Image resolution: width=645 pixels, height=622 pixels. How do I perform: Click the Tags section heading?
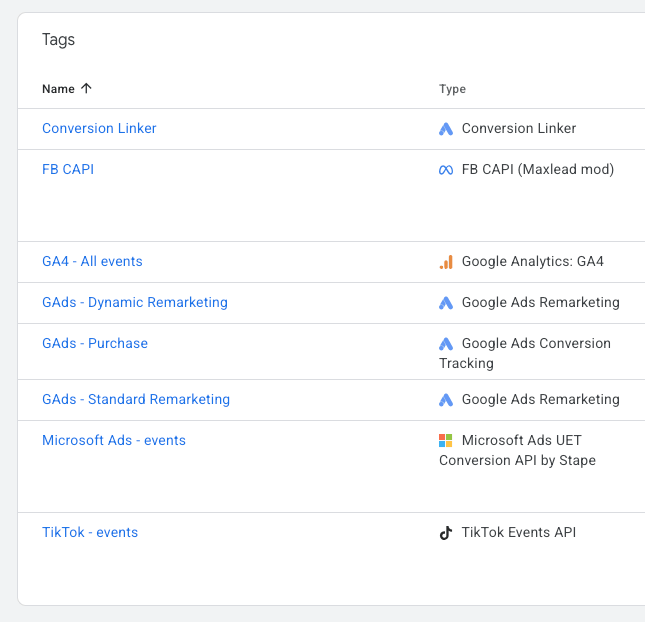pos(58,40)
